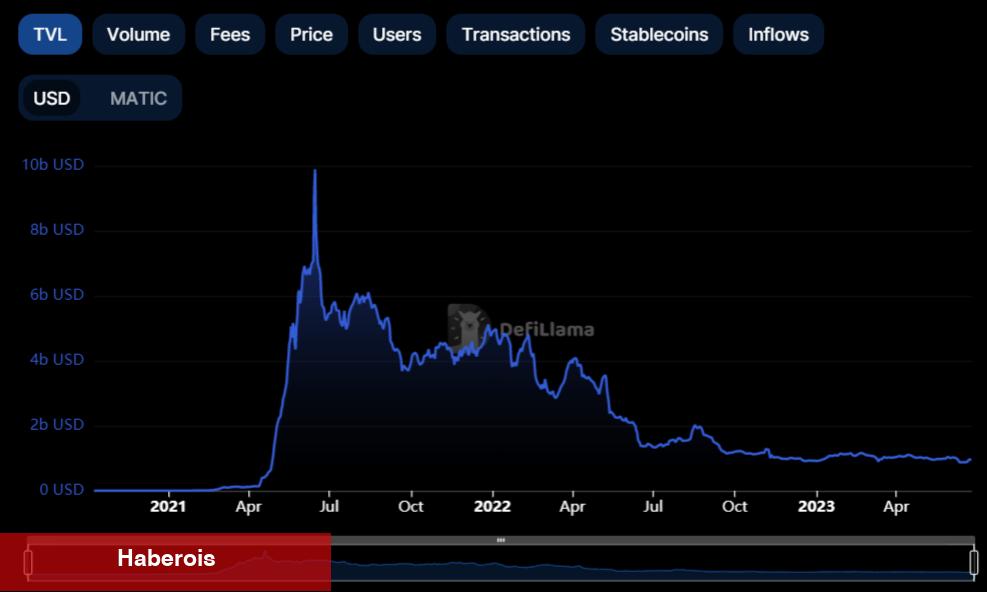Set denomination to USD
987x592 pixels.
click(x=52, y=98)
